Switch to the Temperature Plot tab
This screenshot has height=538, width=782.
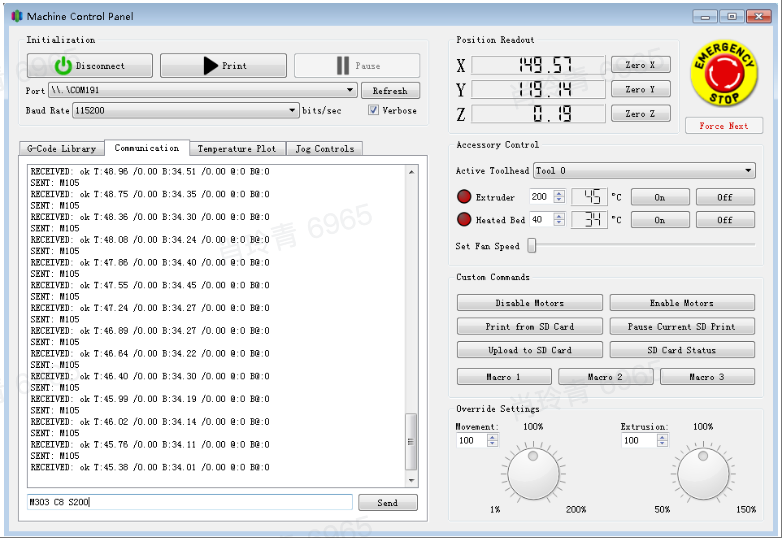coord(236,149)
